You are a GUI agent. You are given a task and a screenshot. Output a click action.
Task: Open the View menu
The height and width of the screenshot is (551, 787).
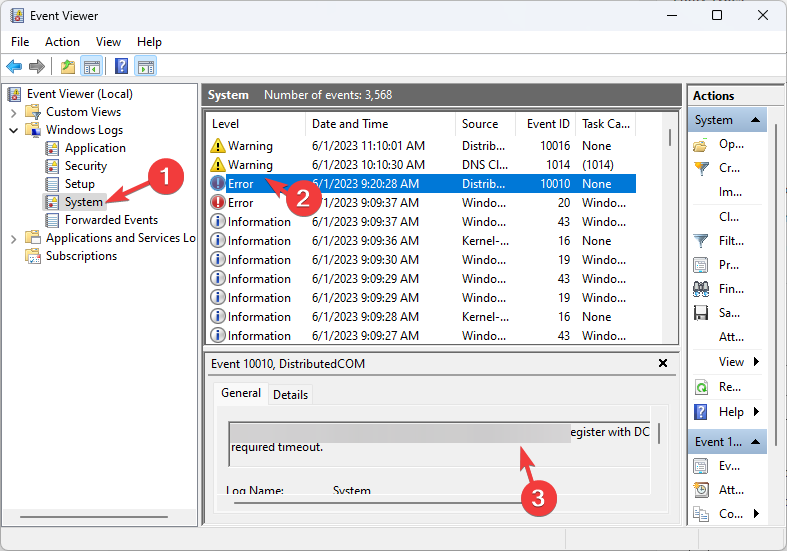[108, 42]
